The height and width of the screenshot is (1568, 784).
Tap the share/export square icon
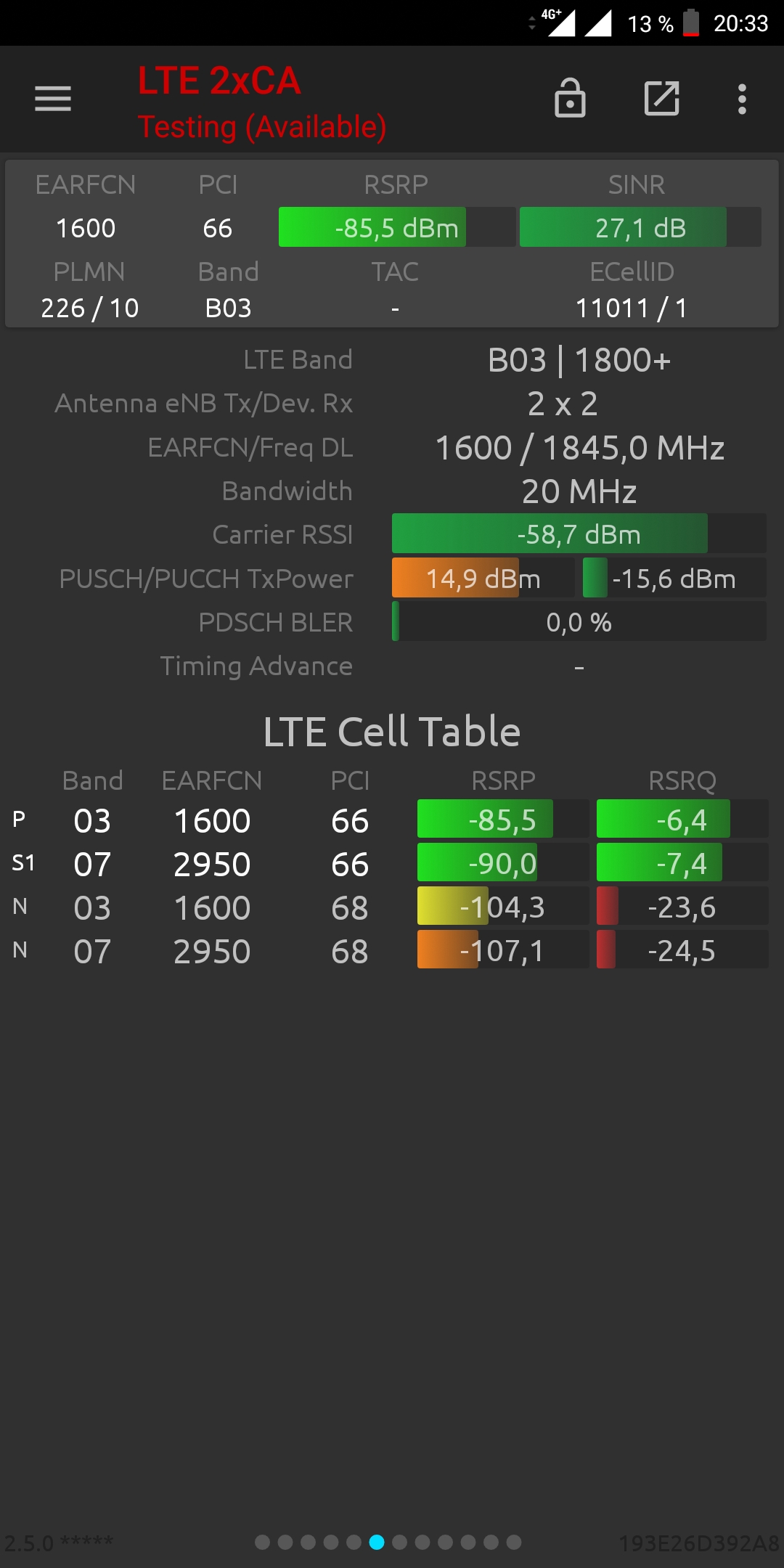(662, 98)
